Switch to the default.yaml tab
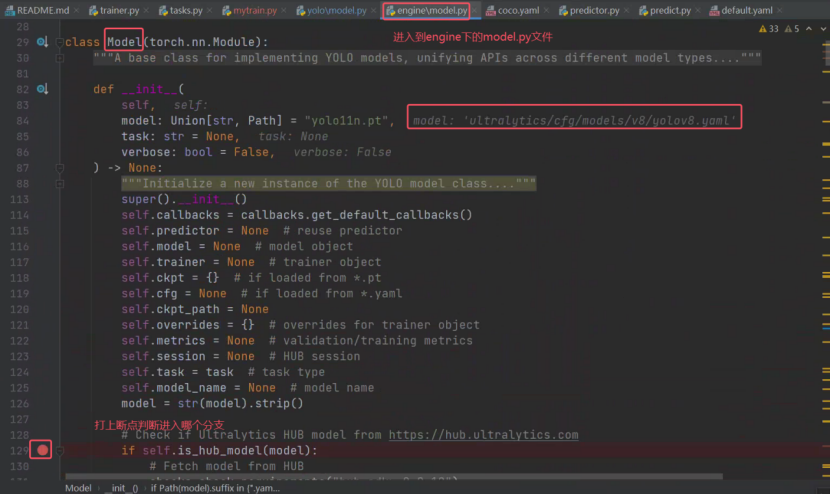The height and width of the screenshot is (494, 831). coord(747,10)
